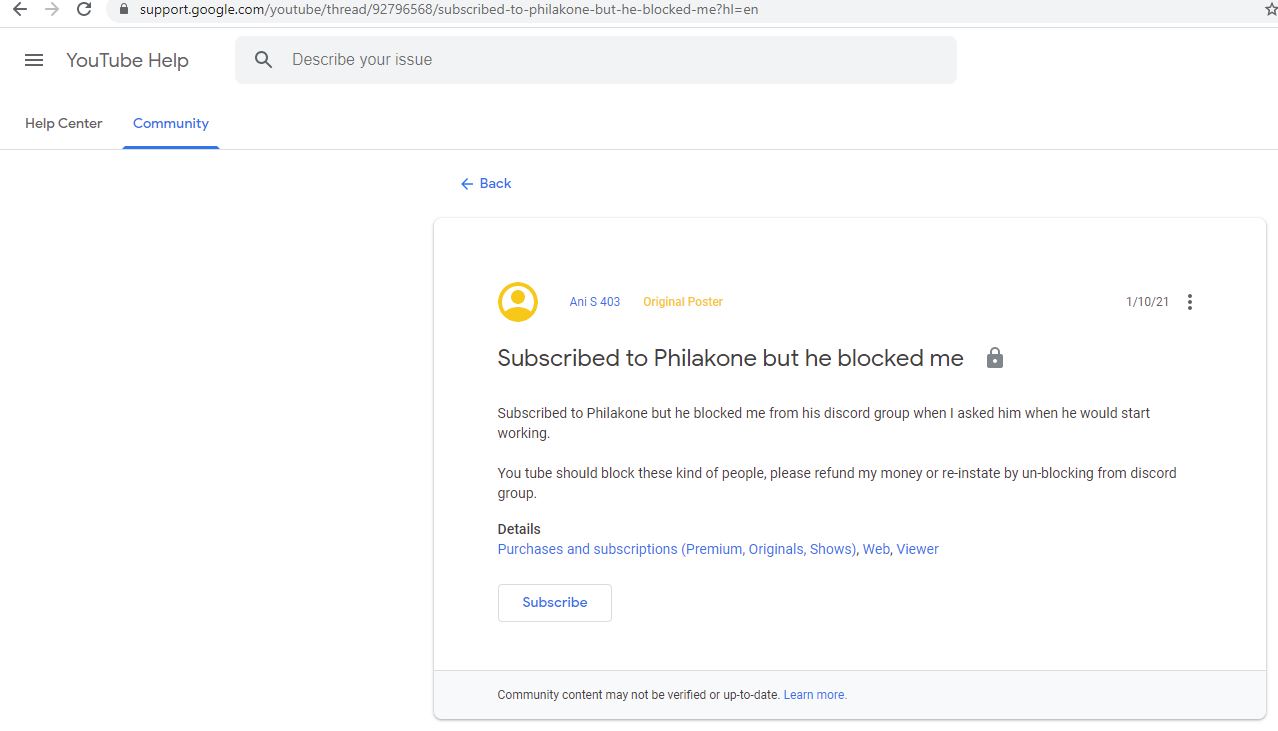Click the Viewer details link

pyautogui.click(x=917, y=549)
